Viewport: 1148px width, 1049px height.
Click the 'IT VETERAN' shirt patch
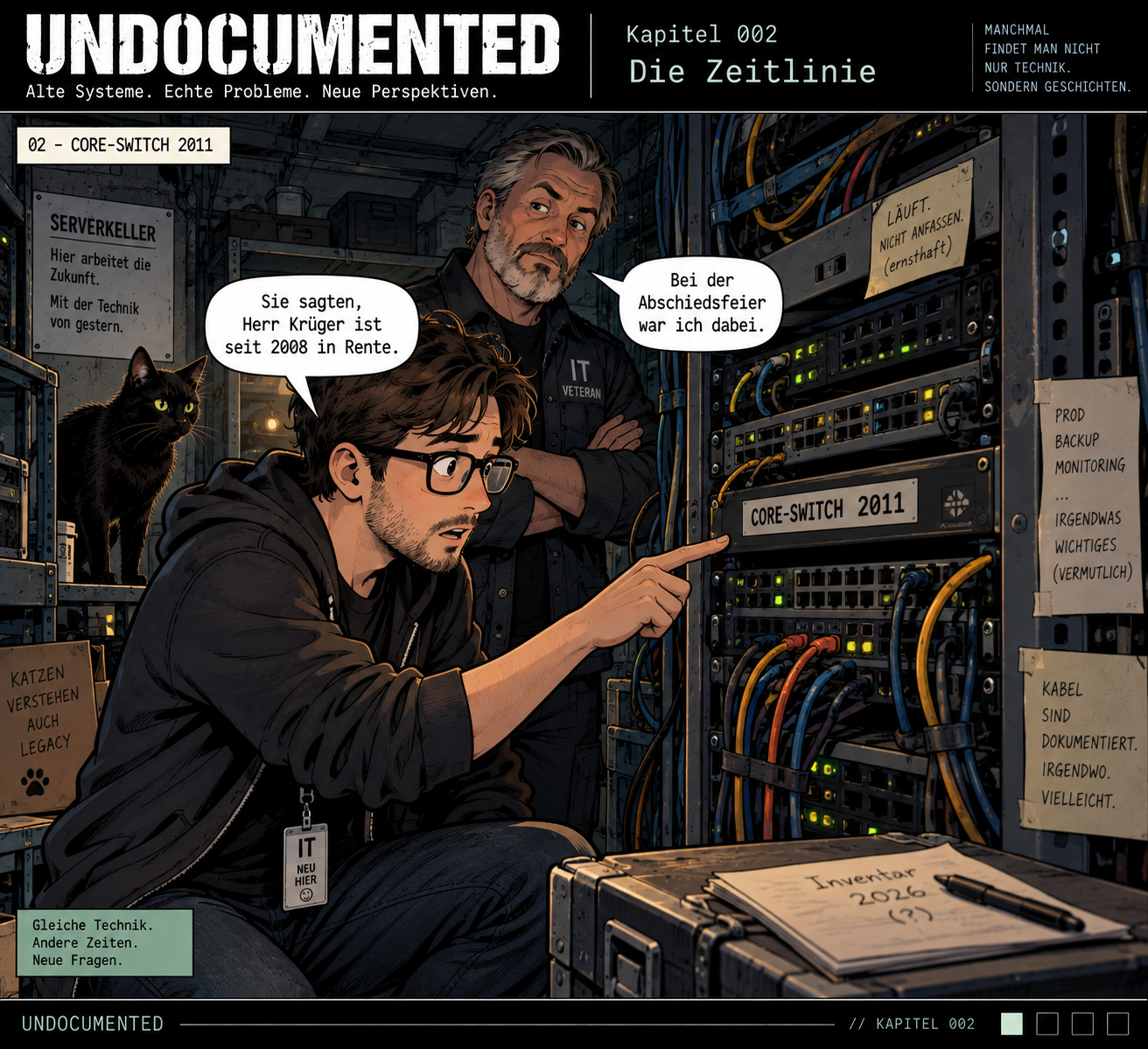point(581,379)
